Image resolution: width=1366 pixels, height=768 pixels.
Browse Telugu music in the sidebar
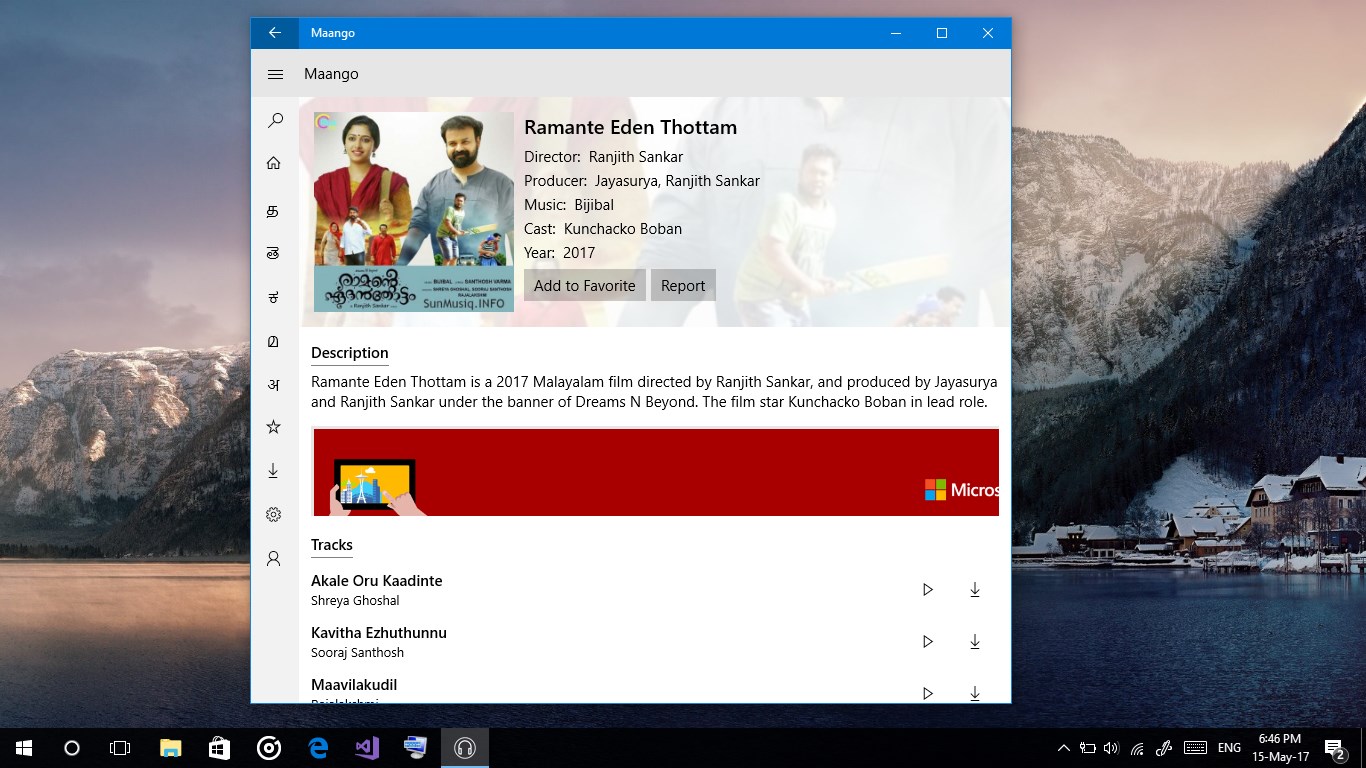(x=272, y=254)
